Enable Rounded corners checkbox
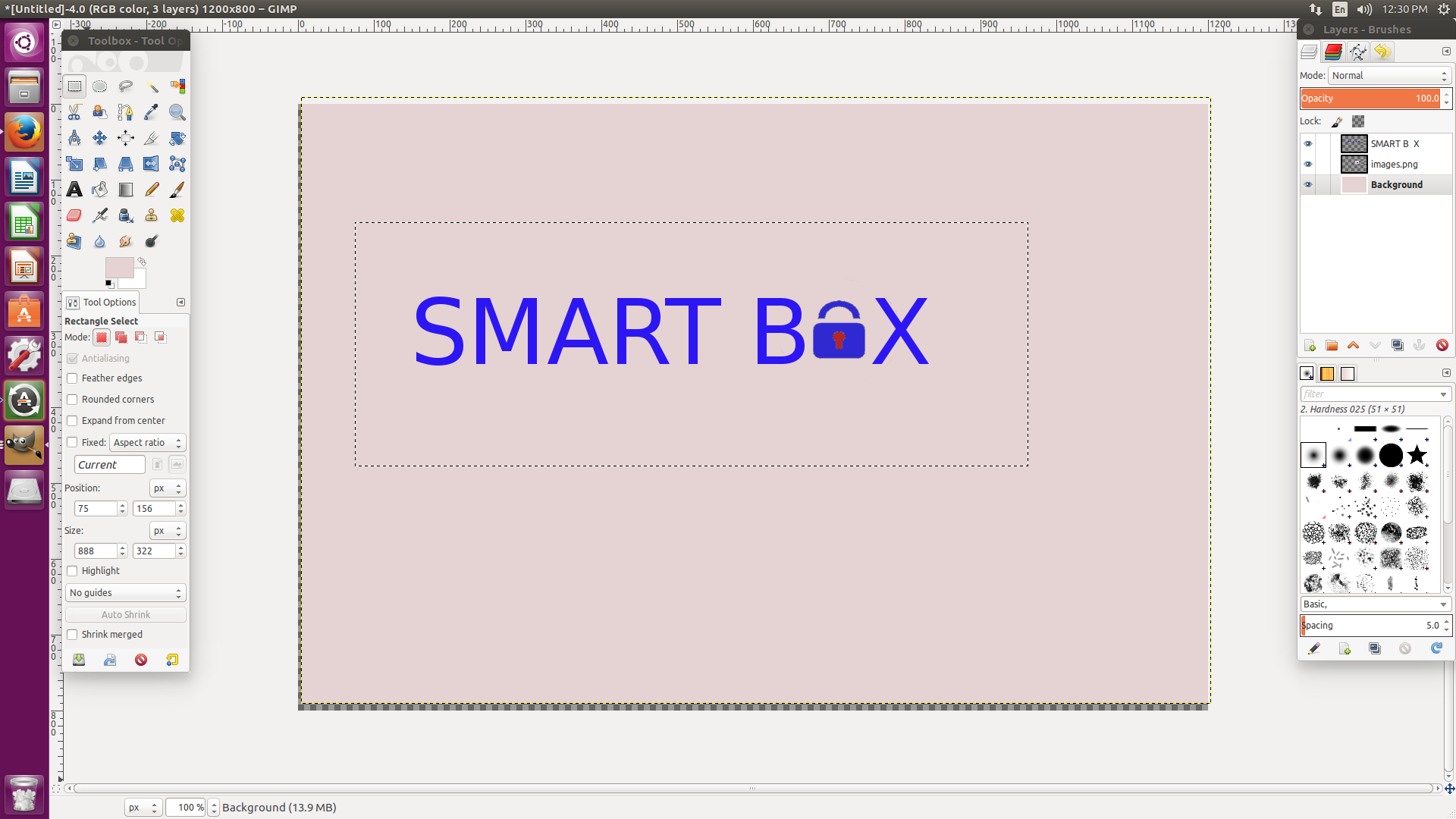The width and height of the screenshot is (1456, 819). (x=73, y=400)
